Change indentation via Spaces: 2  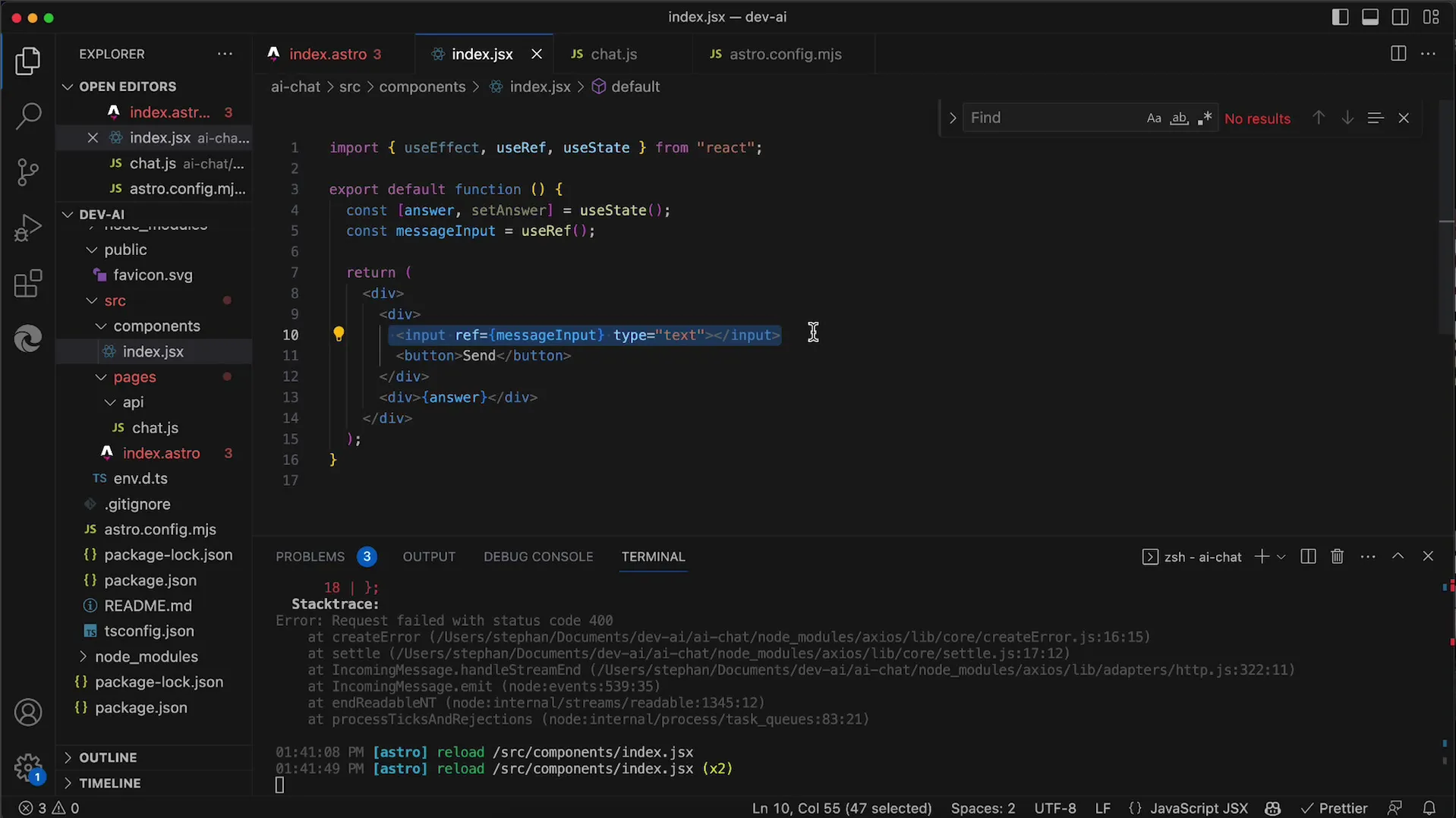982,808
